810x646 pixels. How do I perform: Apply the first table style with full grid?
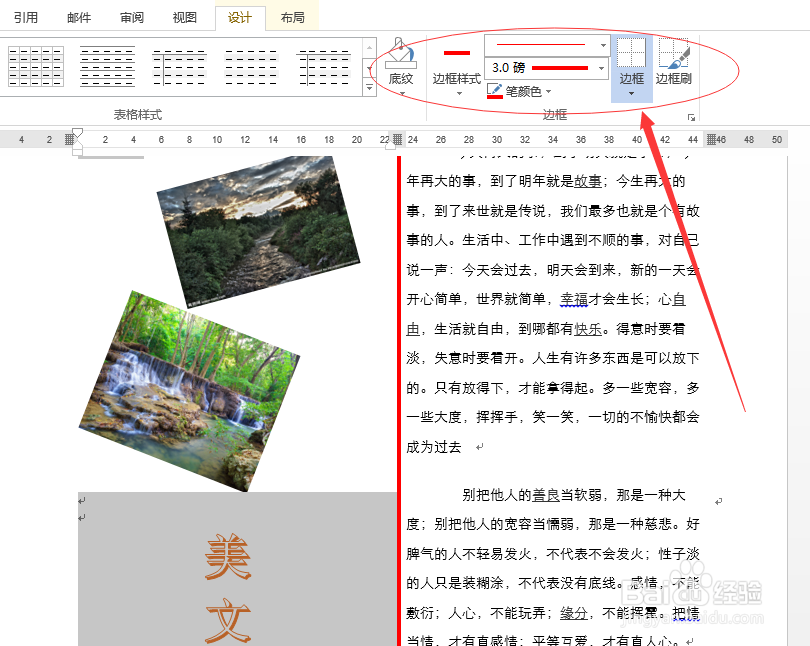36,66
